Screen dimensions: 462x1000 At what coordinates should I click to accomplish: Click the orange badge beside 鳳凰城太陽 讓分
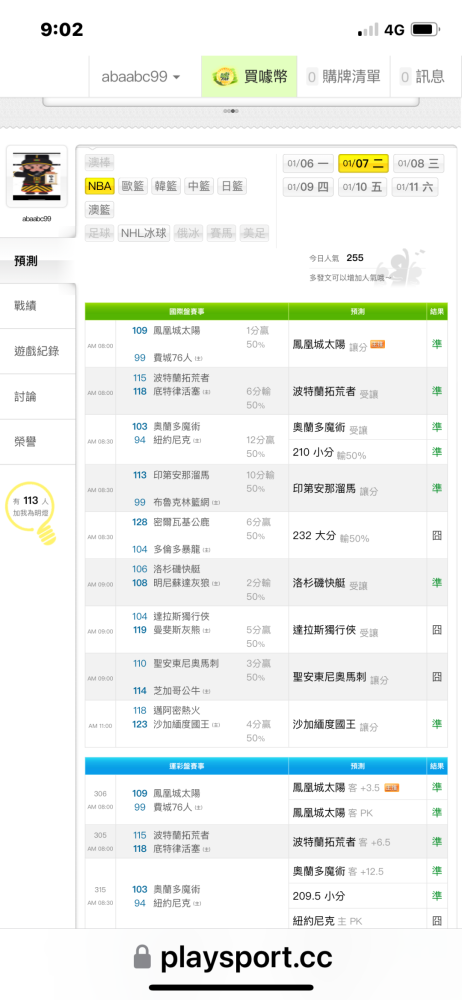pos(377,344)
